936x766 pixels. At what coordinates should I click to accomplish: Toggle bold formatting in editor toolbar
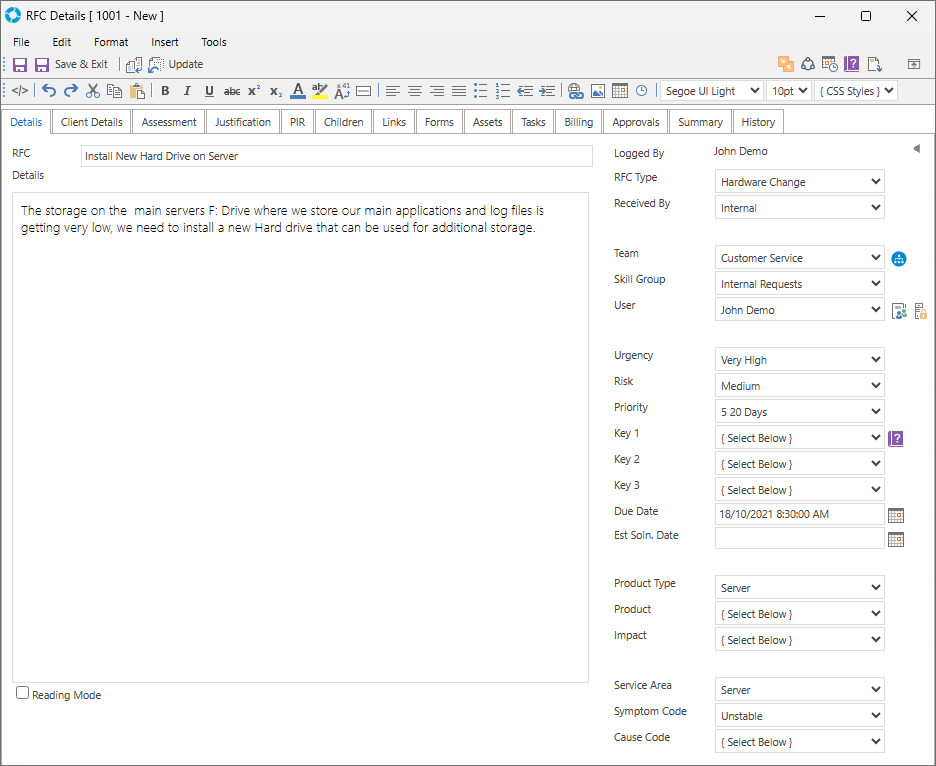(165, 91)
